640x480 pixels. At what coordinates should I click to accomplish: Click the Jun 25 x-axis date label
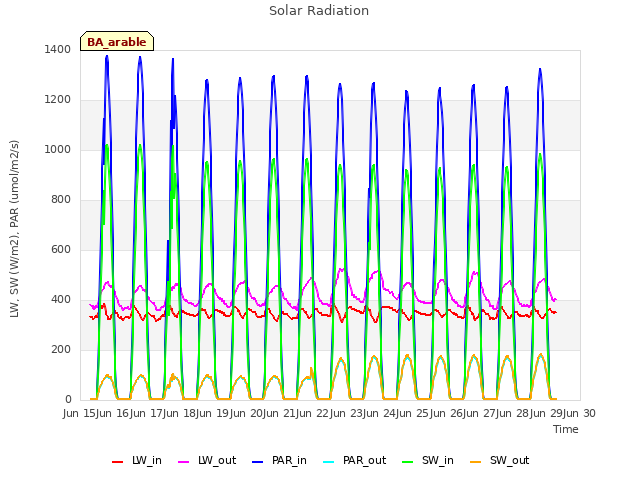(413, 413)
